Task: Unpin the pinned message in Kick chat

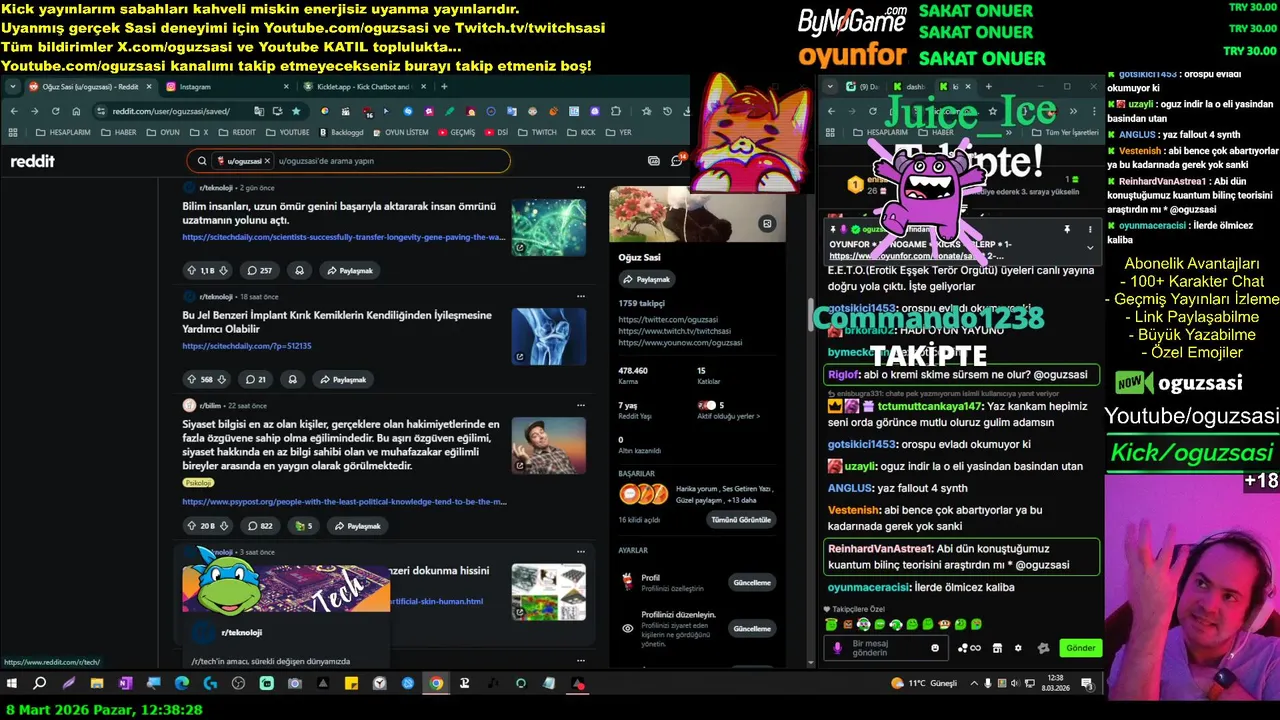Action: coord(1066,229)
